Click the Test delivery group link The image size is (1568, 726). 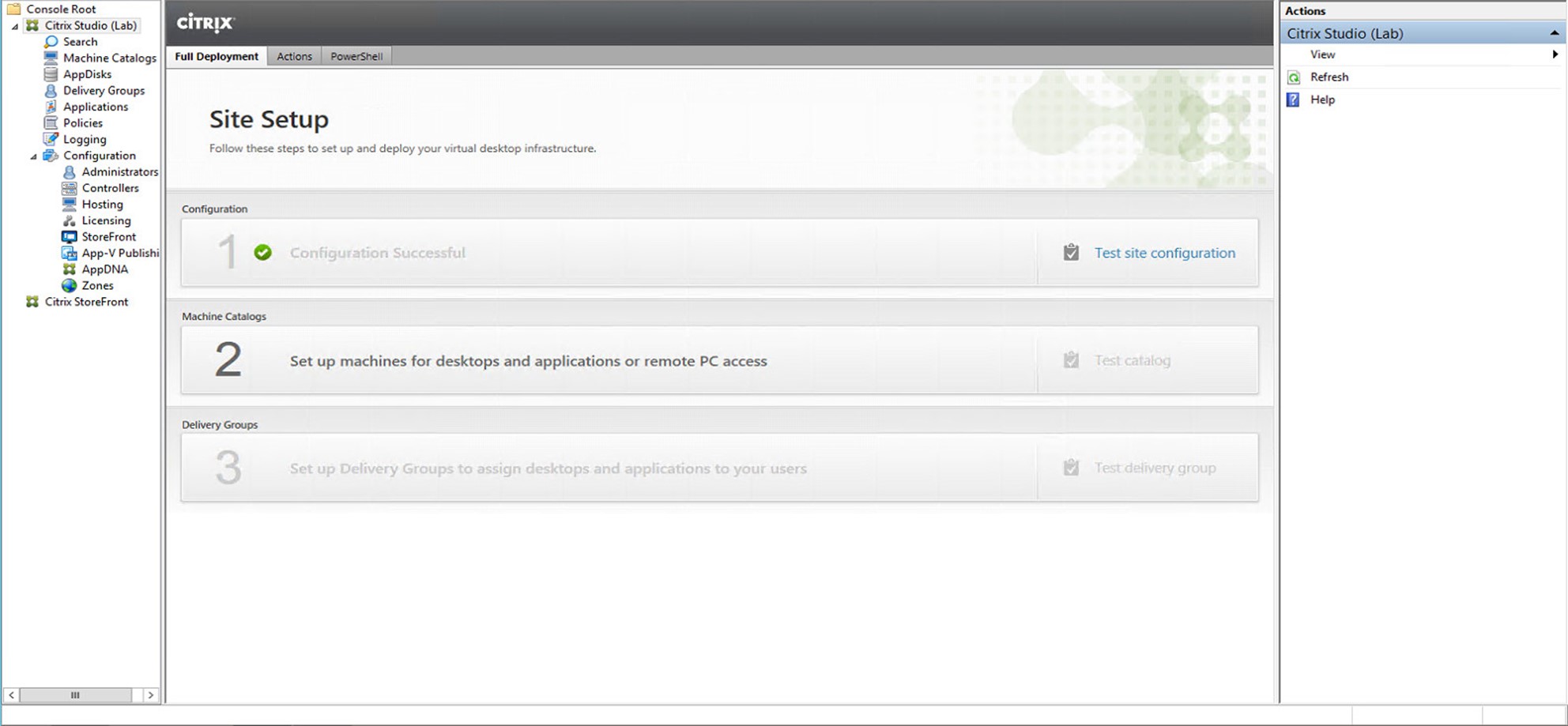(x=1155, y=468)
